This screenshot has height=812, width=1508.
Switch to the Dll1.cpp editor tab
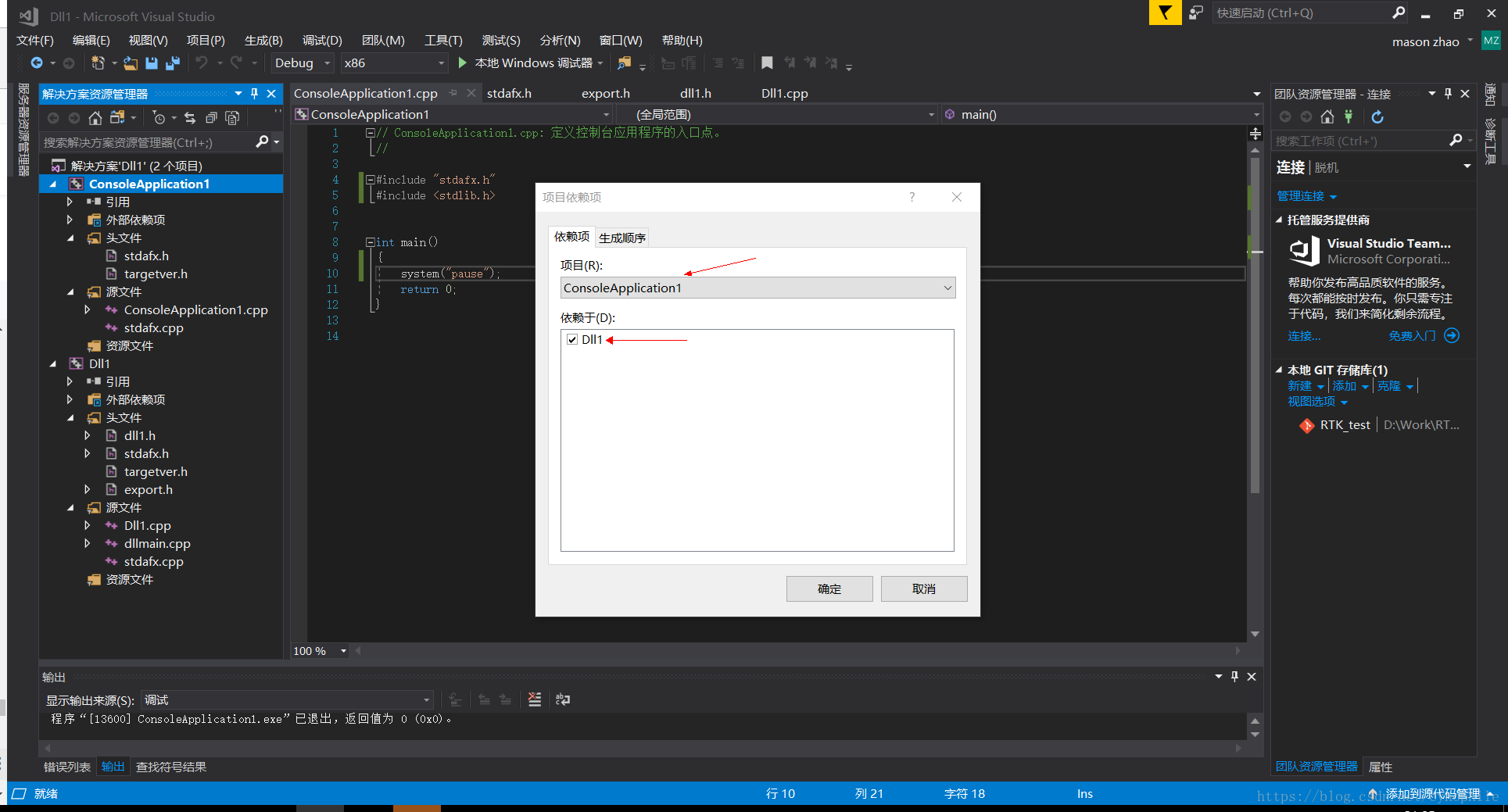pos(784,93)
